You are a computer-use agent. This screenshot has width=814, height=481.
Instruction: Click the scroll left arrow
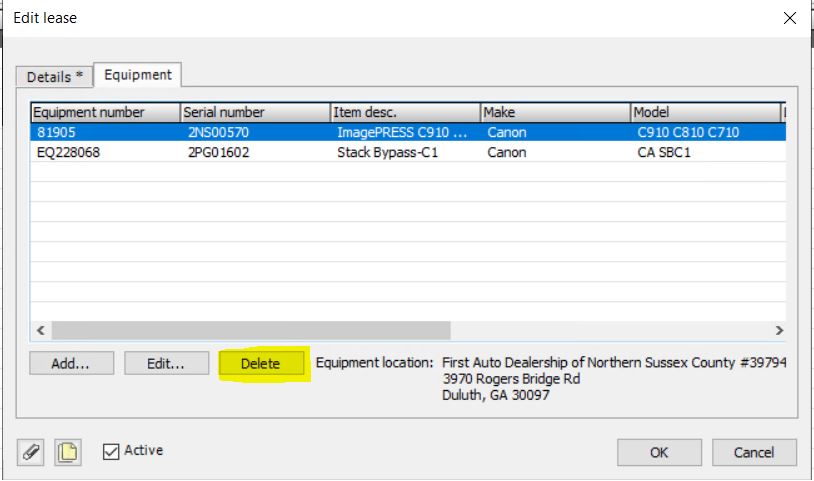pyautogui.click(x=40, y=331)
